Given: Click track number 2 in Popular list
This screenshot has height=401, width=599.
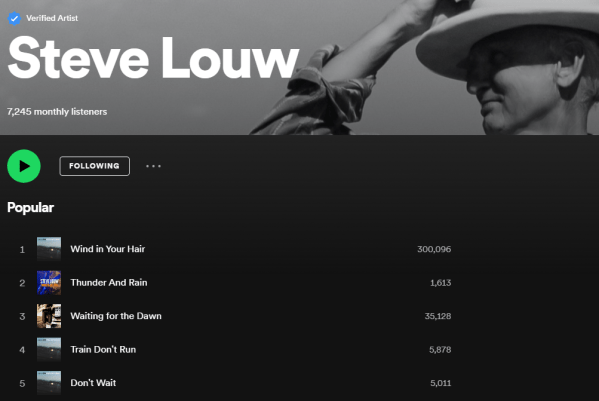Looking at the screenshot, I should click(x=22, y=283).
